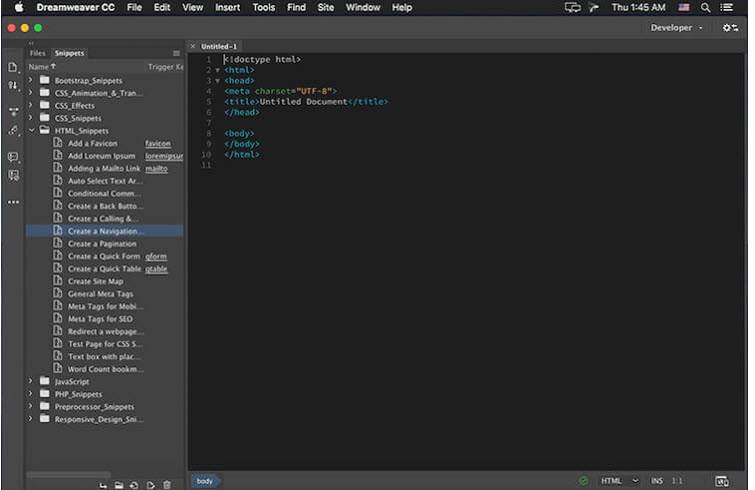The height and width of the screenshot is (490, 755).
Task: Expand the PHP_Snippets folder
Action: click(x=31, y=393)
